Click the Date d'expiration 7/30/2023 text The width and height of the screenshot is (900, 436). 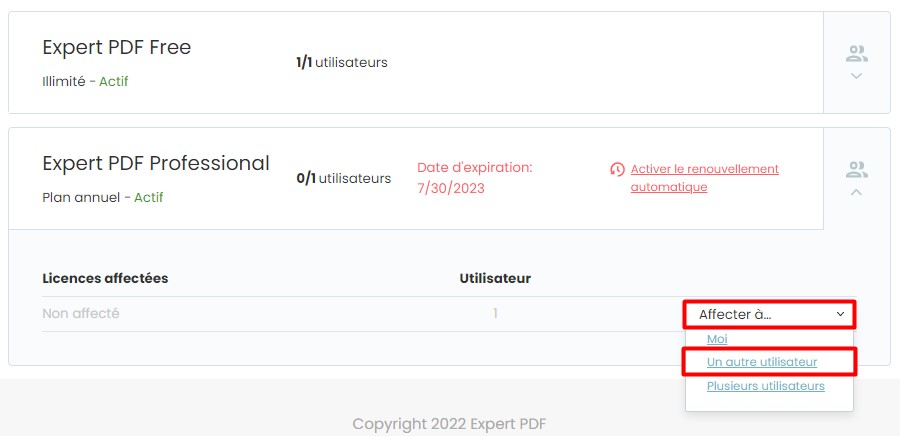point(475,178)
